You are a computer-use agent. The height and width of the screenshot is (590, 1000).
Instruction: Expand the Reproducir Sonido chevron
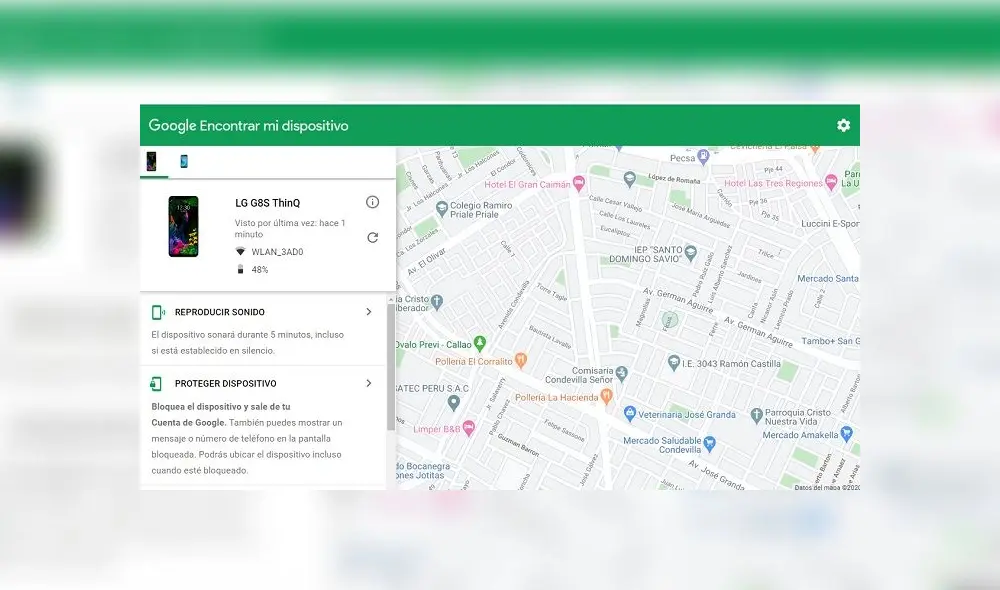[x=368, y=312]
